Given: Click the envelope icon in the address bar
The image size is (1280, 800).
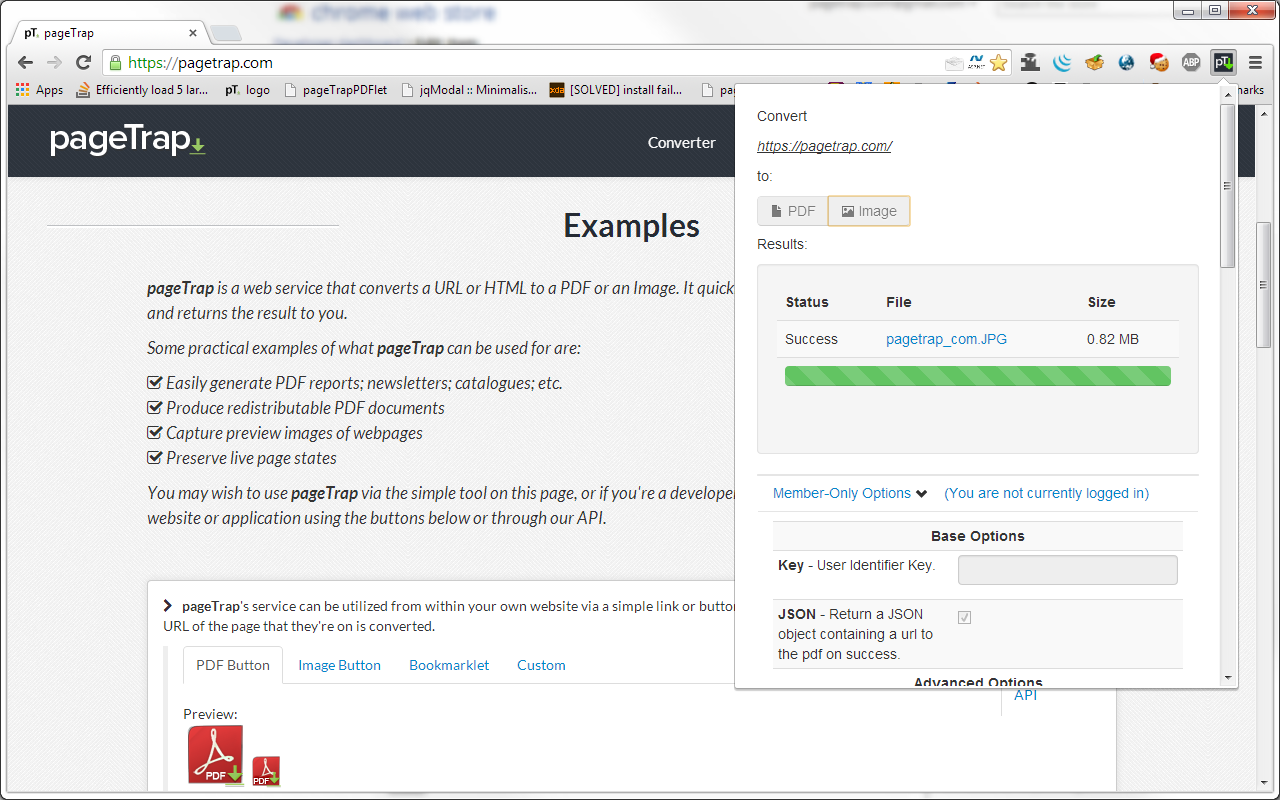Looking at the screenshot, I should pyautogui.click(x=955, y=63).
